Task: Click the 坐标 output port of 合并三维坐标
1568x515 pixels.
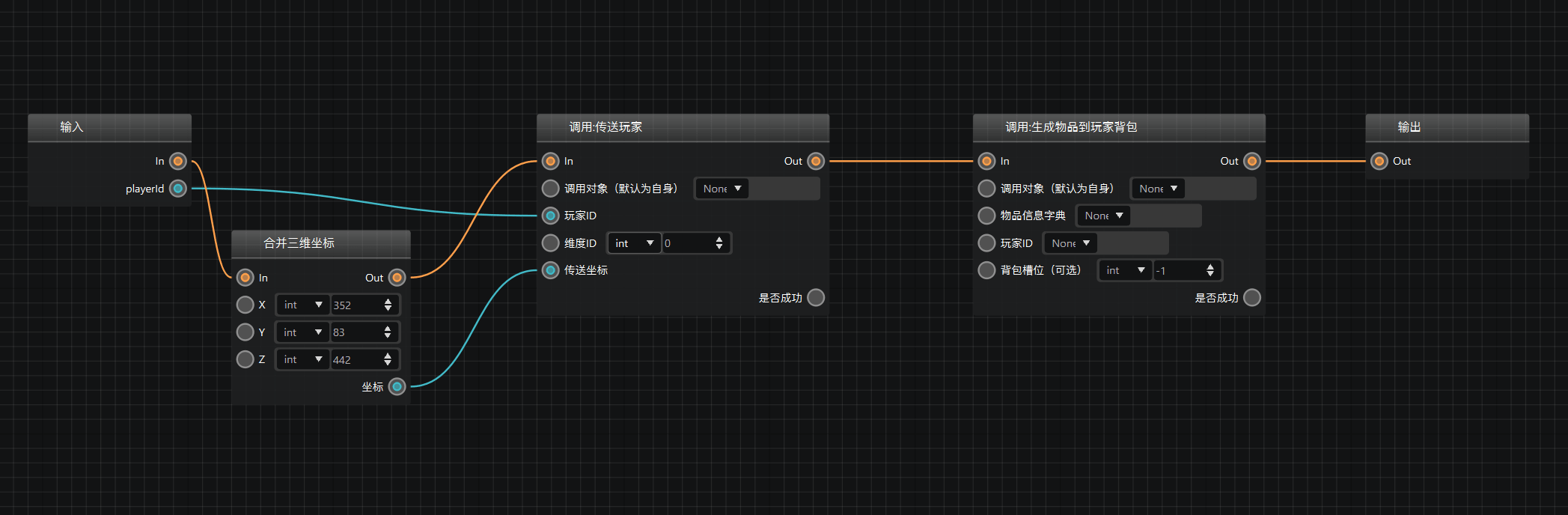Action: point(397,386)
